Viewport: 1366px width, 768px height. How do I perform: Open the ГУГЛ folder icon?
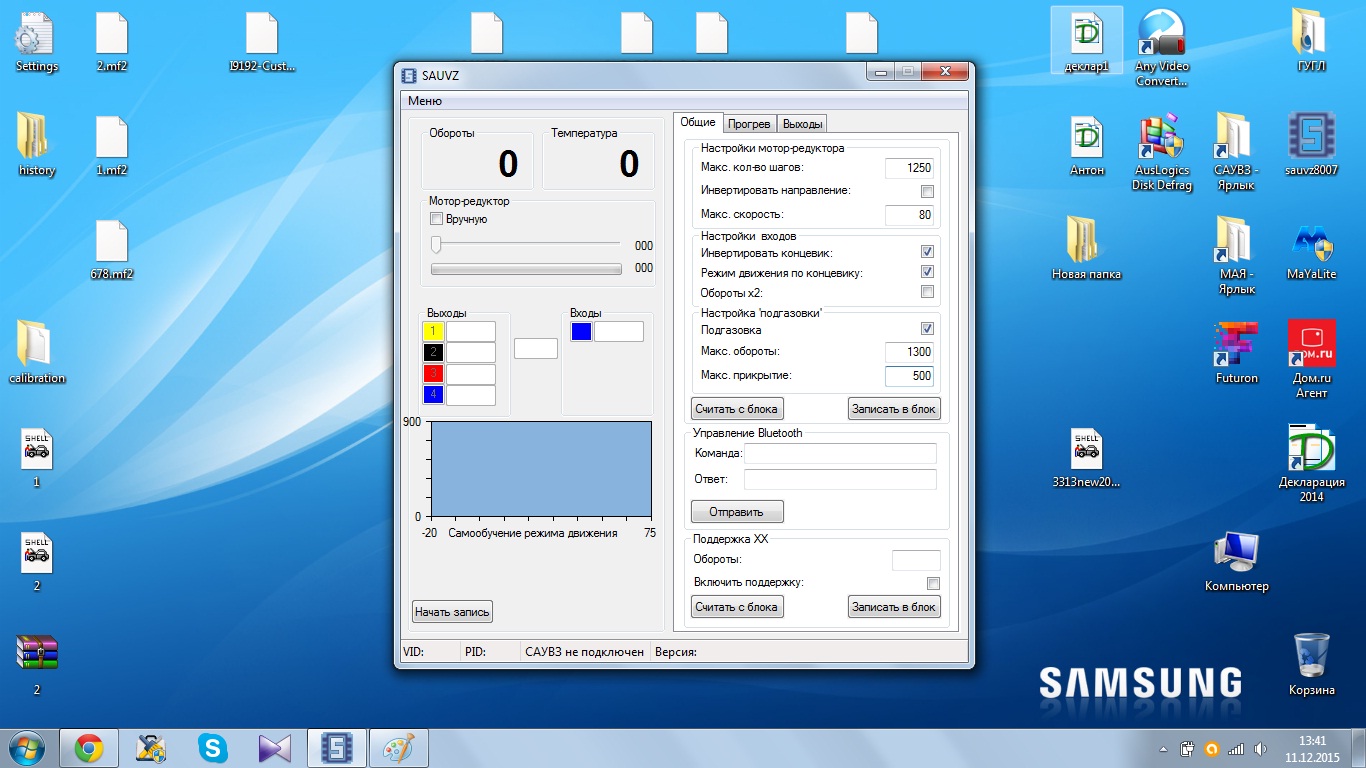click(1311, 42)
